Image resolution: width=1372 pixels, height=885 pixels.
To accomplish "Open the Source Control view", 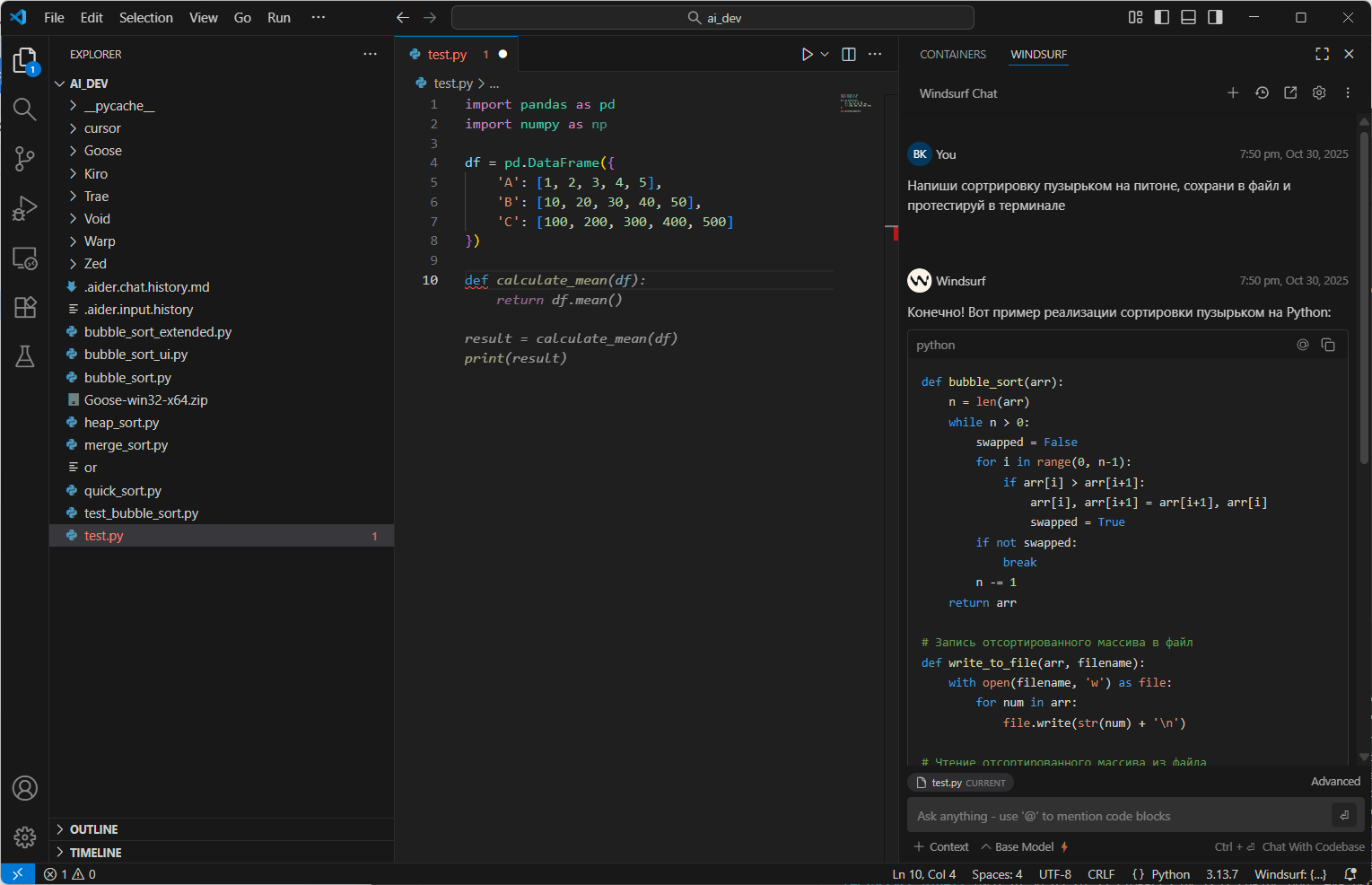I will (24, 160).
